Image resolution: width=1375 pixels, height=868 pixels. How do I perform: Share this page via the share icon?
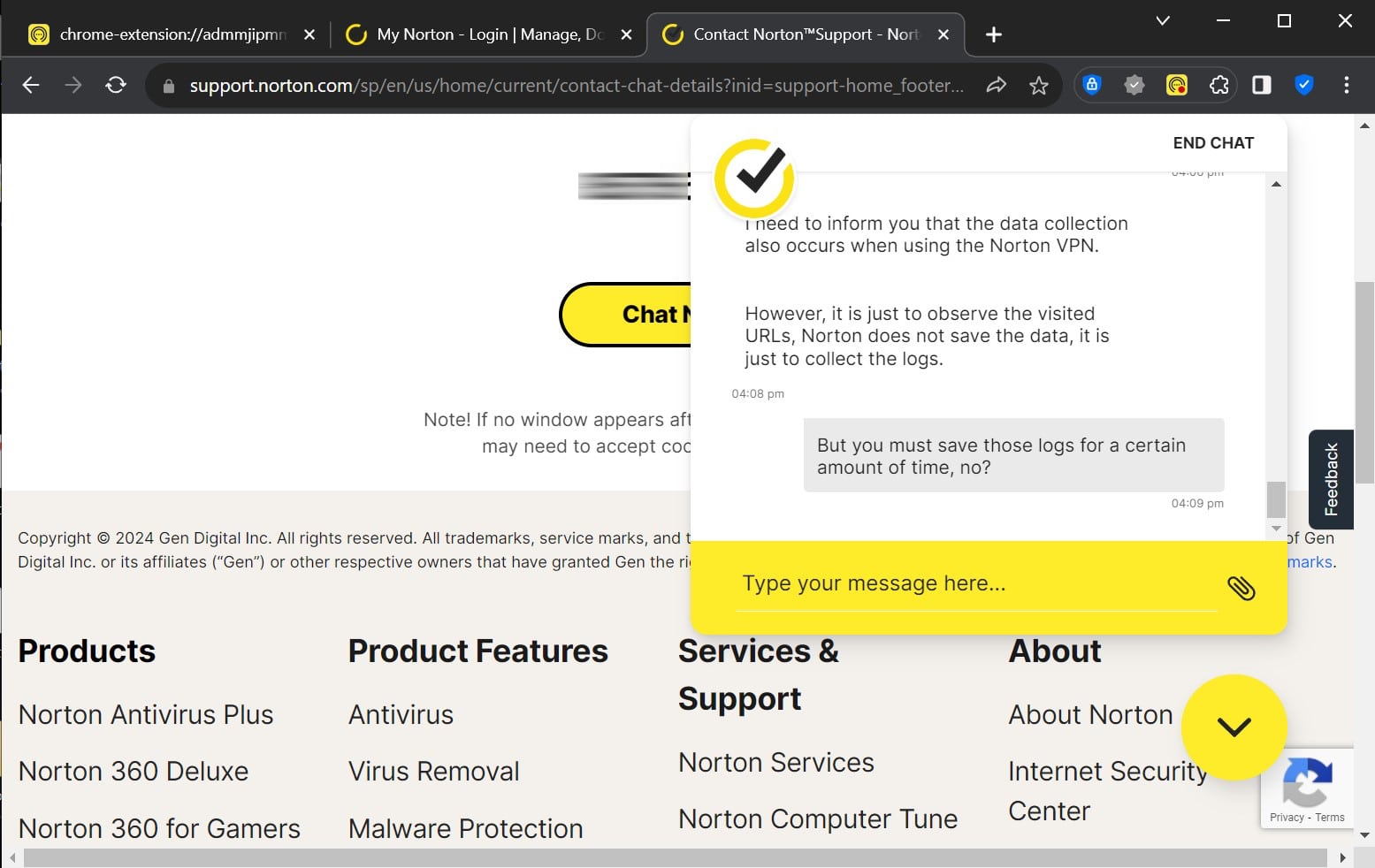[997, 85]
